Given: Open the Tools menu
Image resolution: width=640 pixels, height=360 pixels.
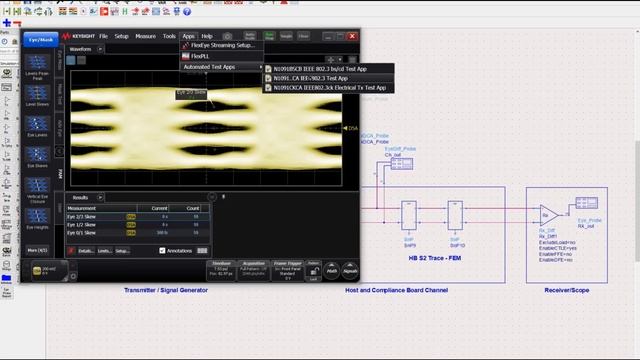Looking at the screenshot, I should point(169,36).
